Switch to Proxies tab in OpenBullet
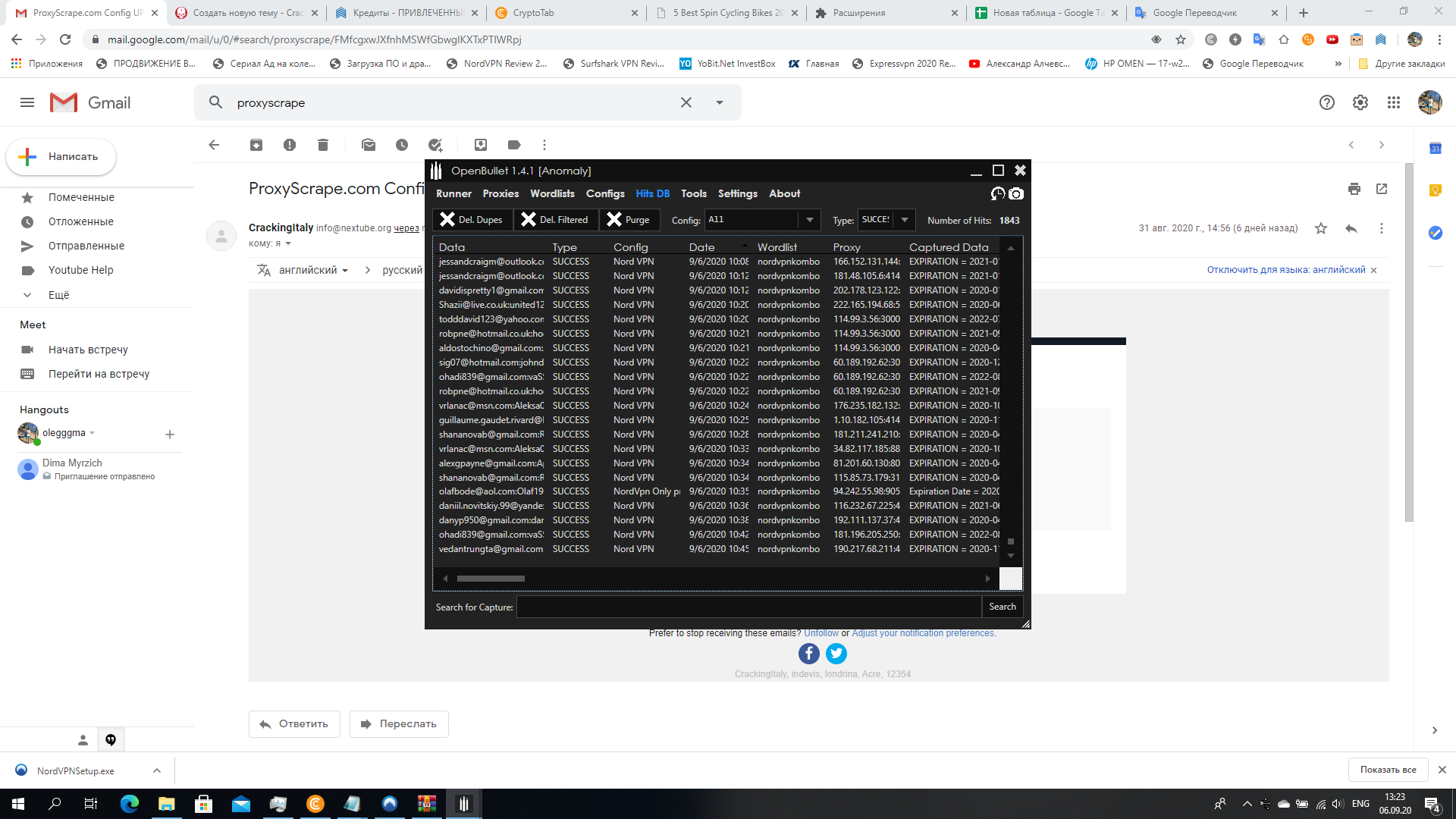1456x819 pixels. [500, 194]
